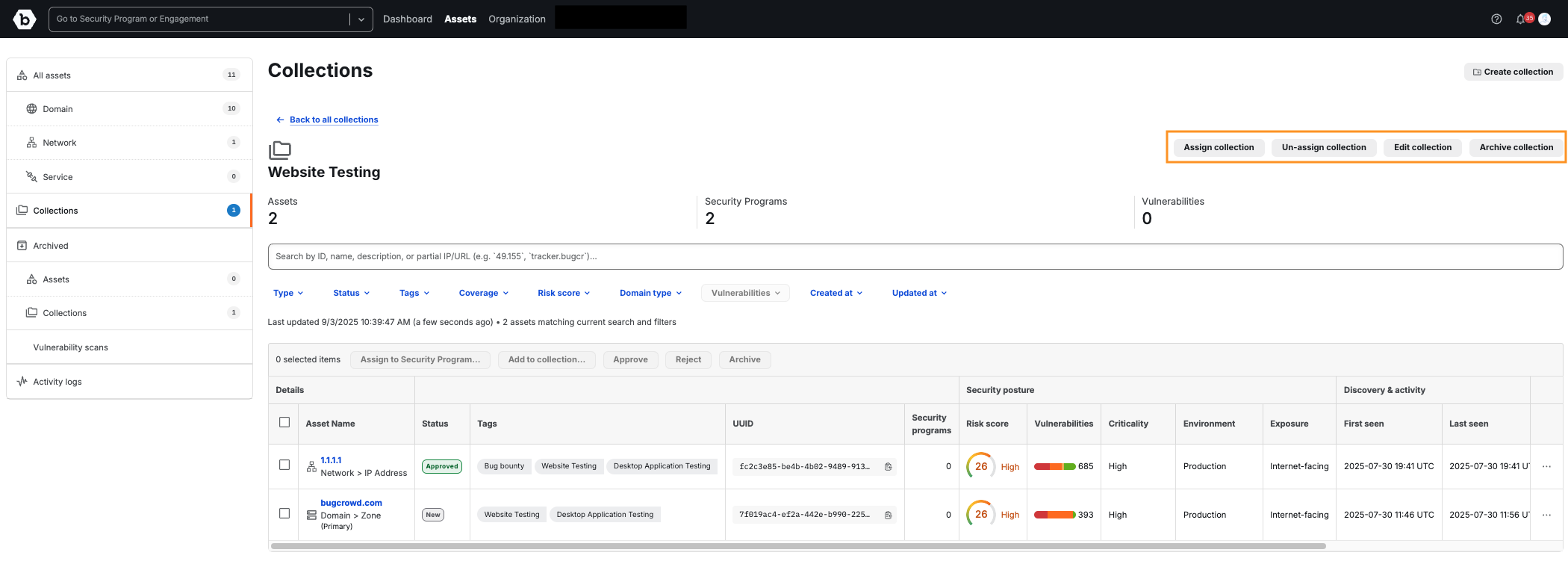Click Assign to Security Program button
1568x579 pixels.
coord(420,359)
